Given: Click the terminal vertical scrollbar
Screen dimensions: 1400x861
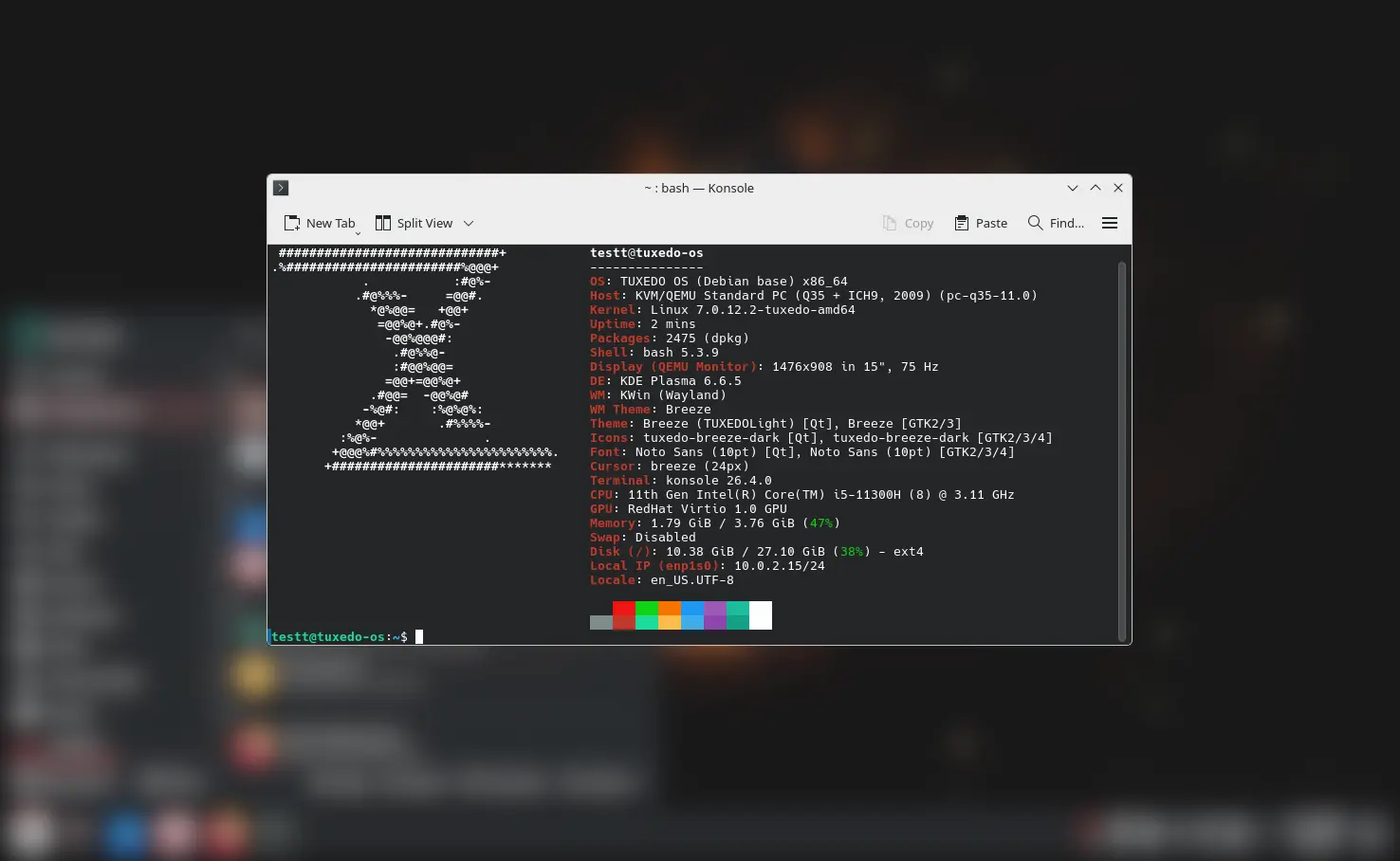Looking at the screenshot, I should click(1122, 450).
